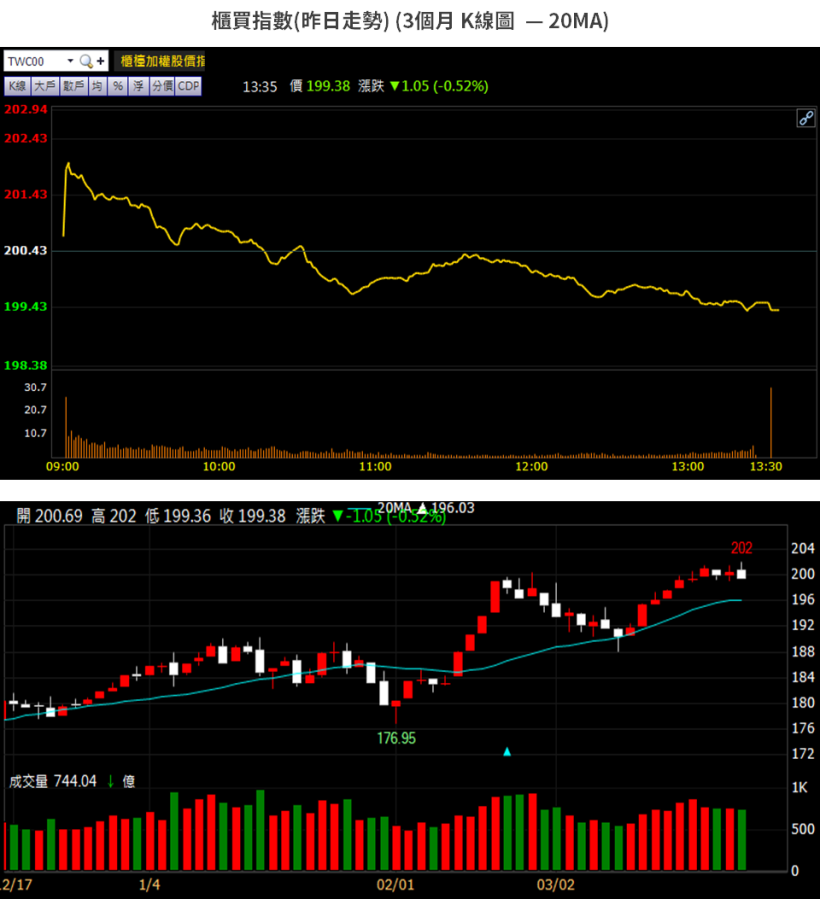Click the 176.95 low price label
This screenshot has height=899, width=820.
click(x=396, y=738)
